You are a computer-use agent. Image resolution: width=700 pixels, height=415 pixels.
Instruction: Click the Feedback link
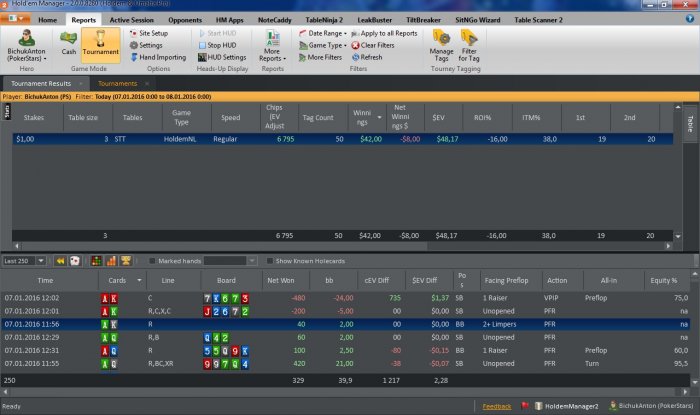click(496, 406)
